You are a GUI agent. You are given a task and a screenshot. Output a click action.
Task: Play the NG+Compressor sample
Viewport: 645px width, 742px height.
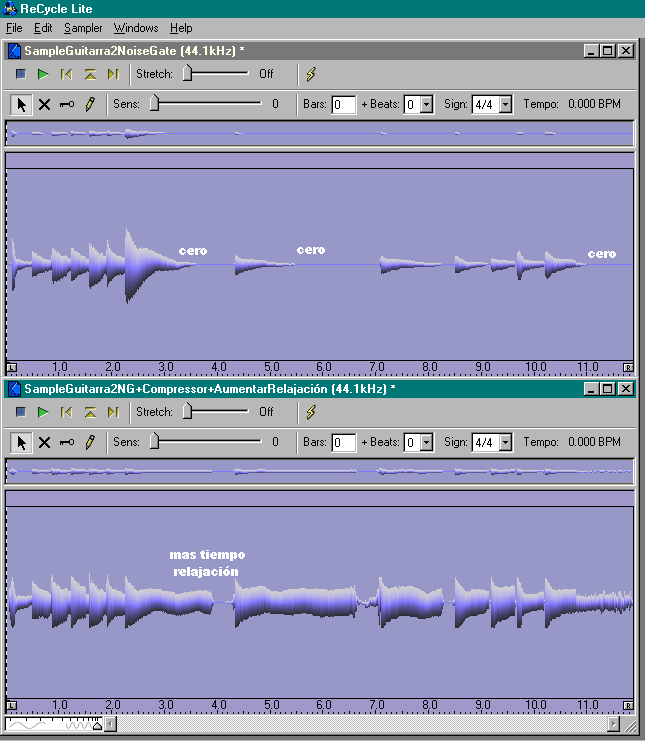(43, 412)
